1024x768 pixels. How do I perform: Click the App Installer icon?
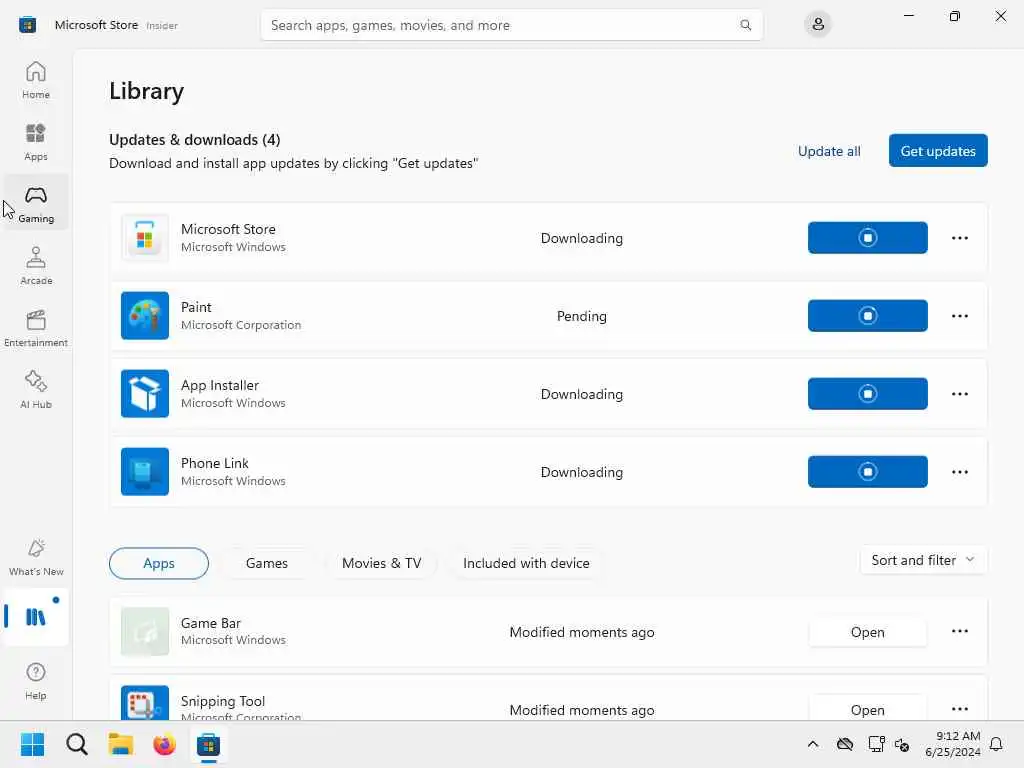[145, 394]
